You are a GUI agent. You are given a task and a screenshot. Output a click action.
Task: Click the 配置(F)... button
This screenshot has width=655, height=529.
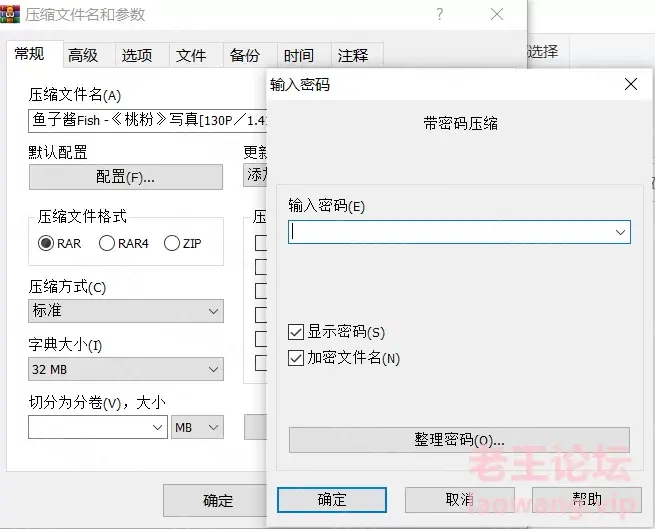(x=126, y=177)
